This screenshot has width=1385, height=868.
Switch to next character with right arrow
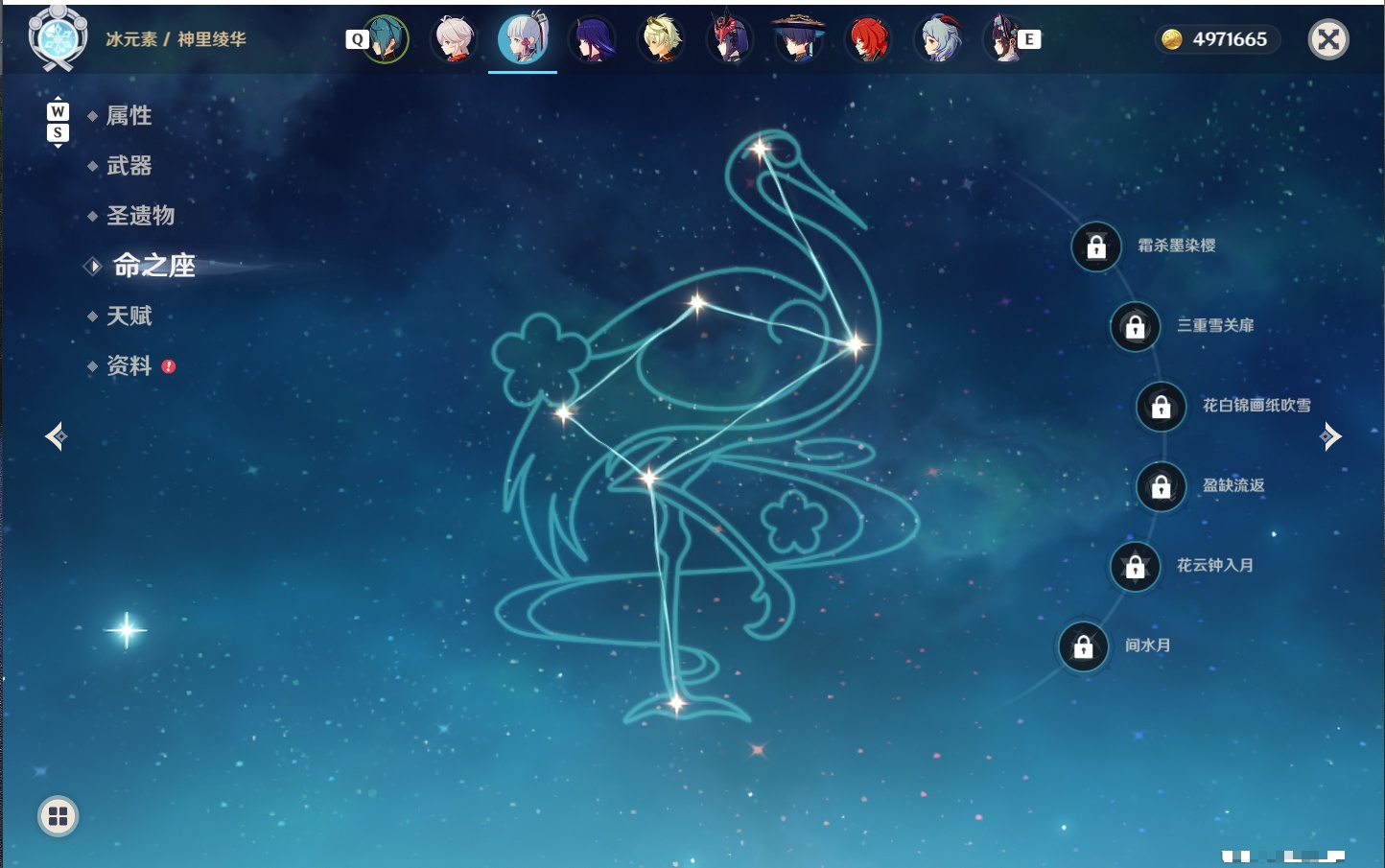(1330, 436)
